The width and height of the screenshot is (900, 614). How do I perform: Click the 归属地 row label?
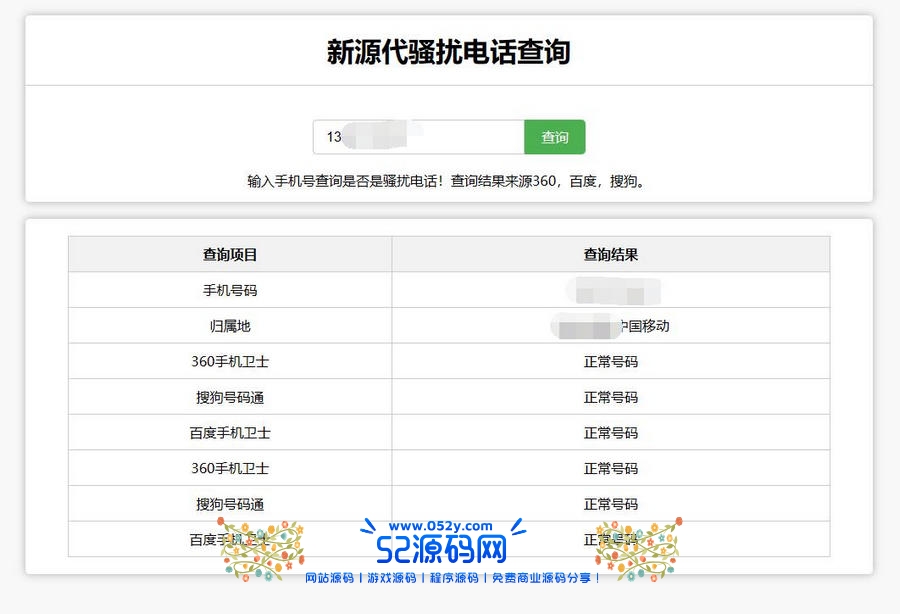(230, 326)
